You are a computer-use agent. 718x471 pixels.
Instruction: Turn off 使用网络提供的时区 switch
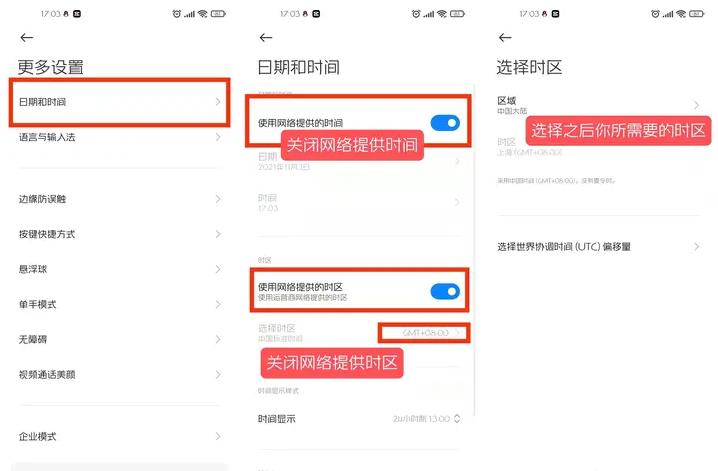pyautogui.click(x=445, y=291)
